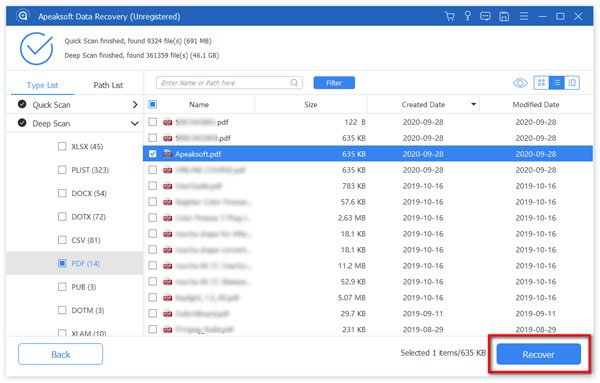Image resolution: width=600 pixels, height=383 pixels.
Task: Check the DOTX (72) type checkbox
Action: click(x=62, y=217)
